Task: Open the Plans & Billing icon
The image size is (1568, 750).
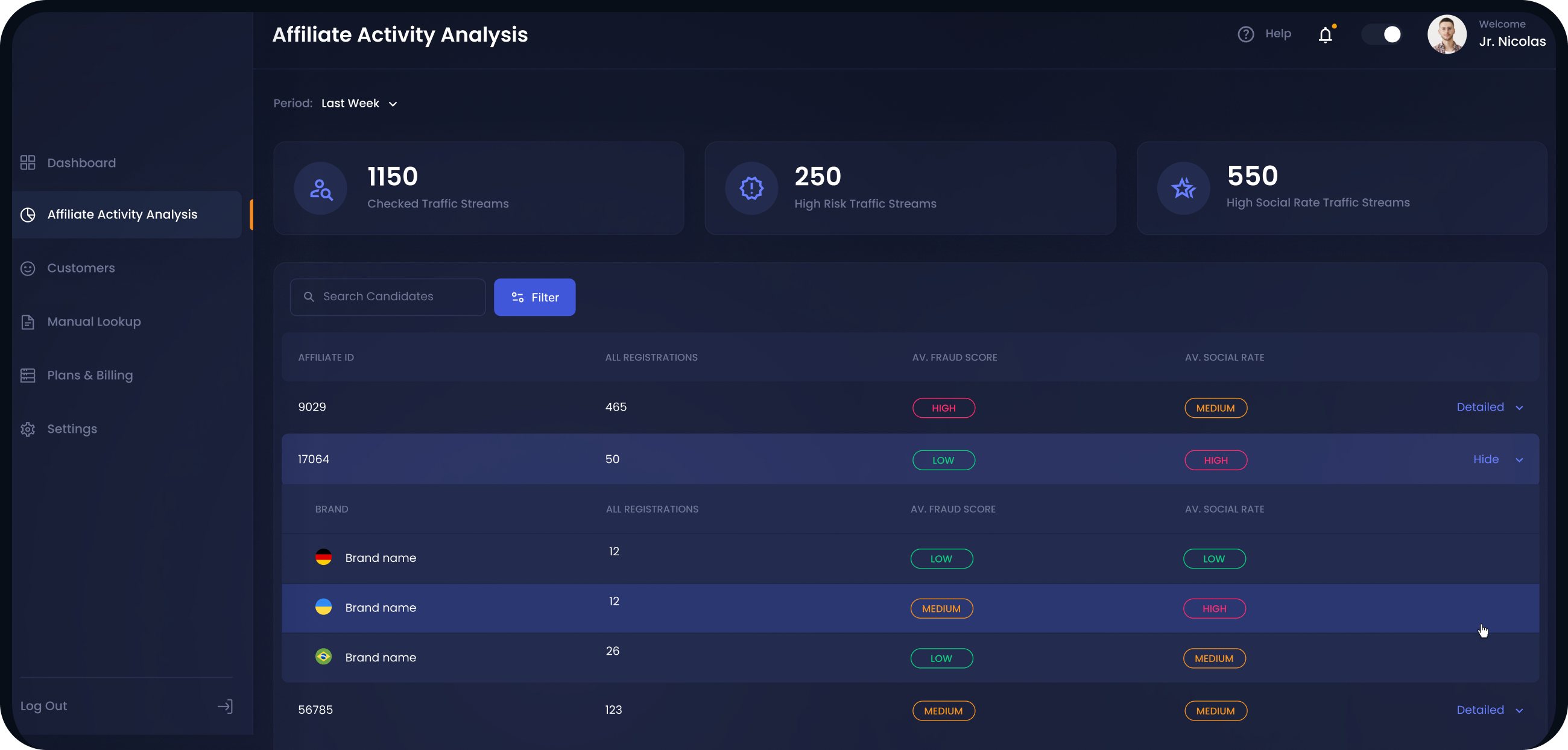Action: [28, 374]
